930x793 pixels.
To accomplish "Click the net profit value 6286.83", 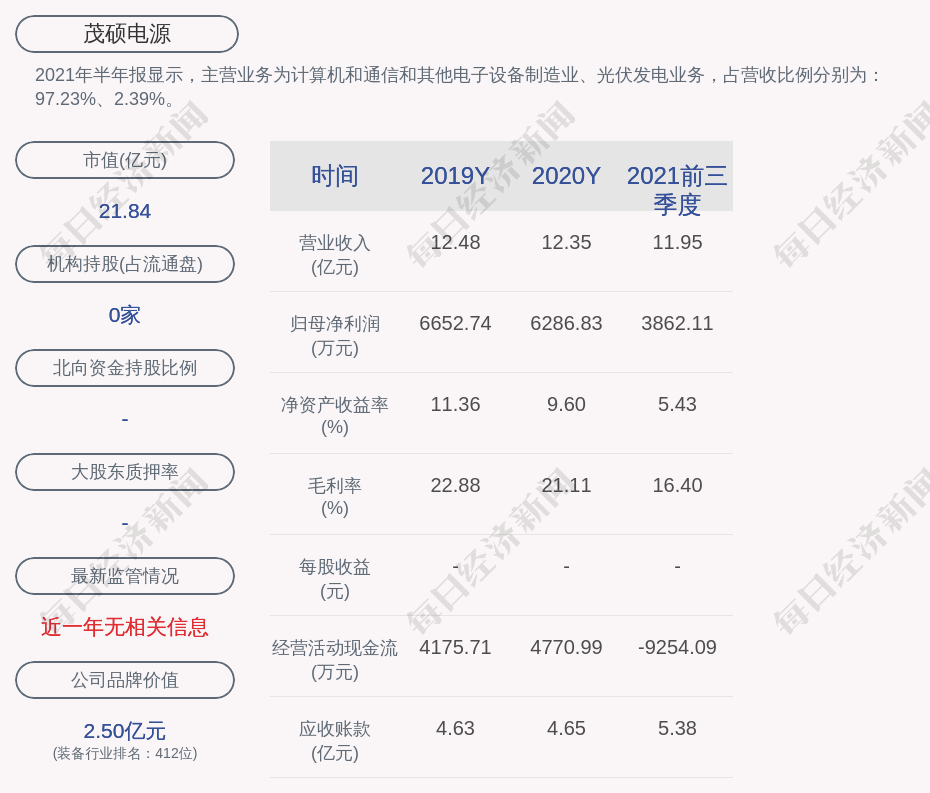I will [x=566, y=323].
